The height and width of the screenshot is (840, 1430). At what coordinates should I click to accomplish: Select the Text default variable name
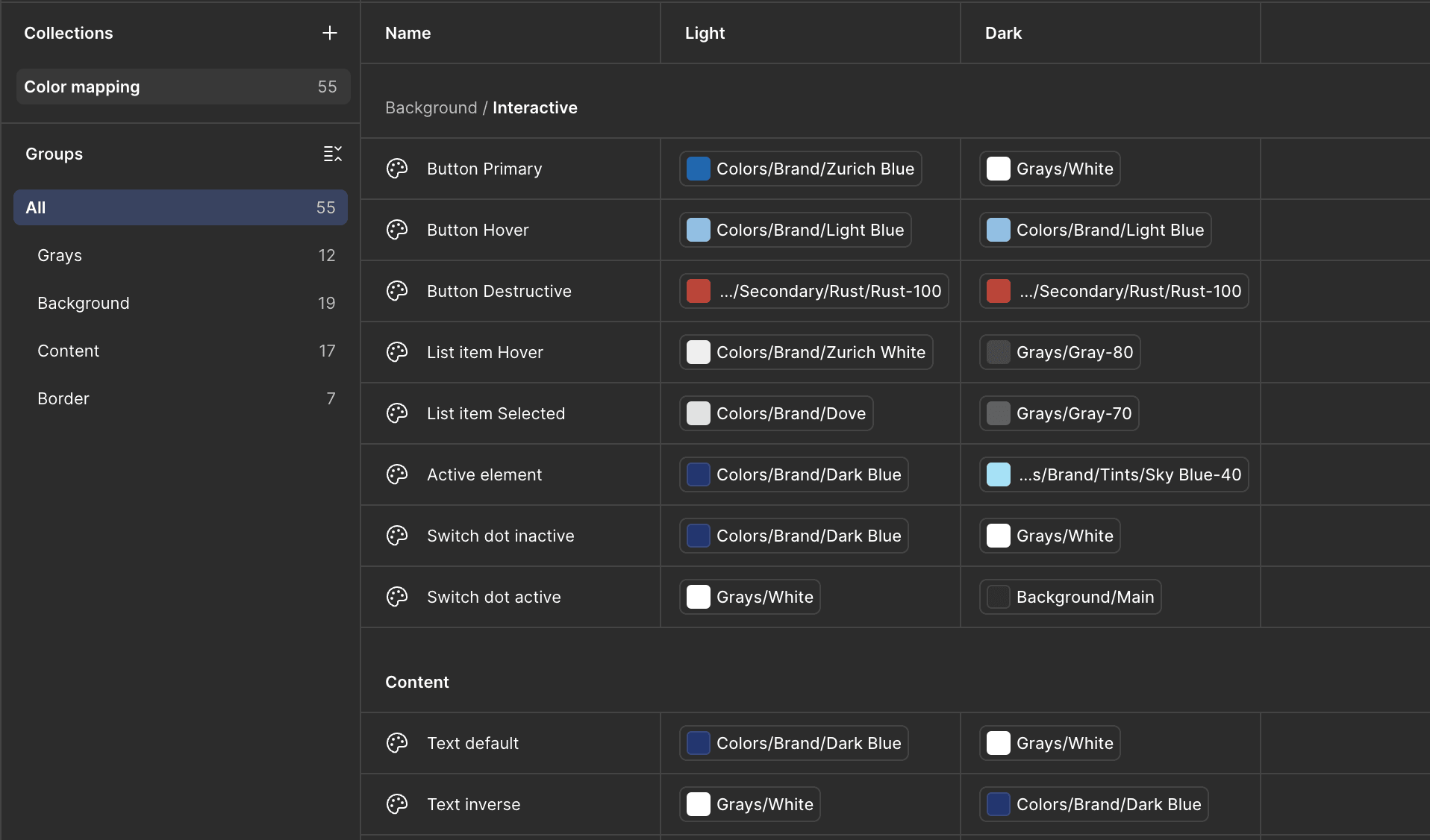(x=472, y=743)
